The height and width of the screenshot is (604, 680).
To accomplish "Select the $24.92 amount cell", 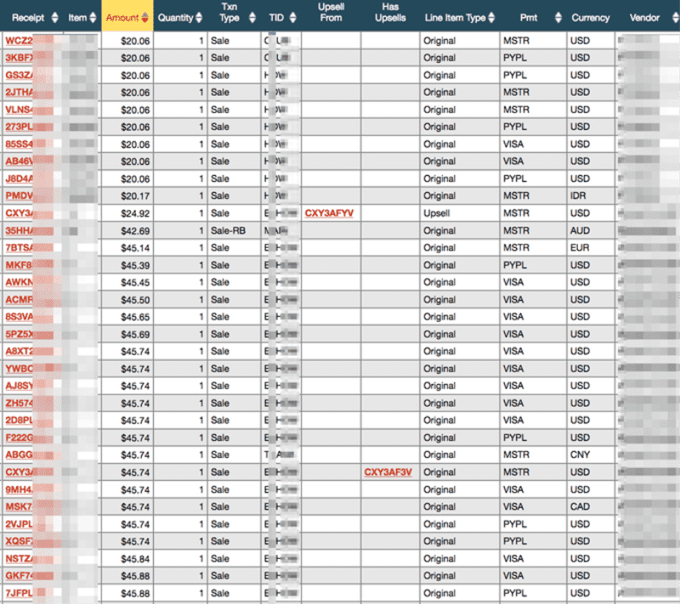I will point(134,213).
